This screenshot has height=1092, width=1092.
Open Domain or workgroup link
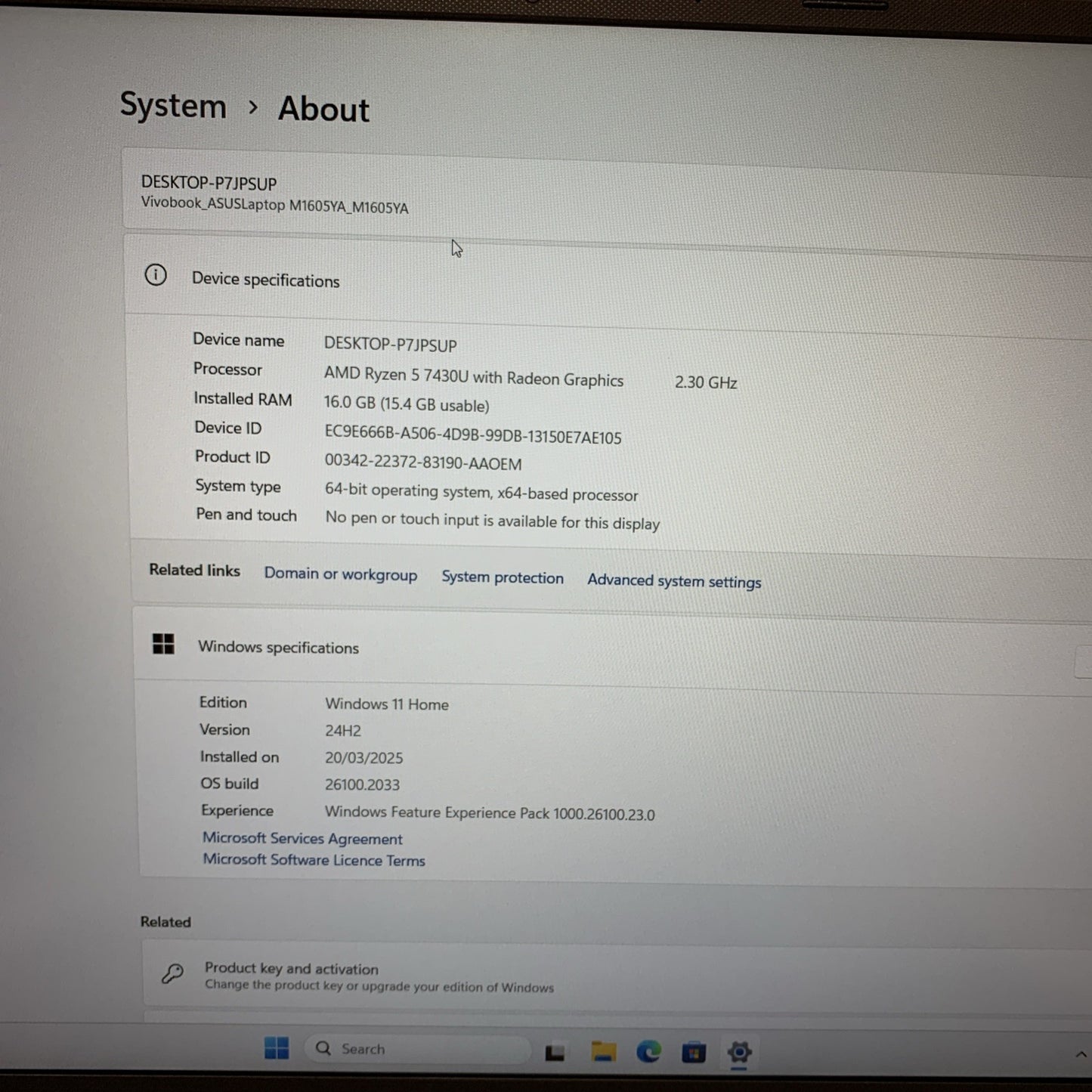(340, 574)
